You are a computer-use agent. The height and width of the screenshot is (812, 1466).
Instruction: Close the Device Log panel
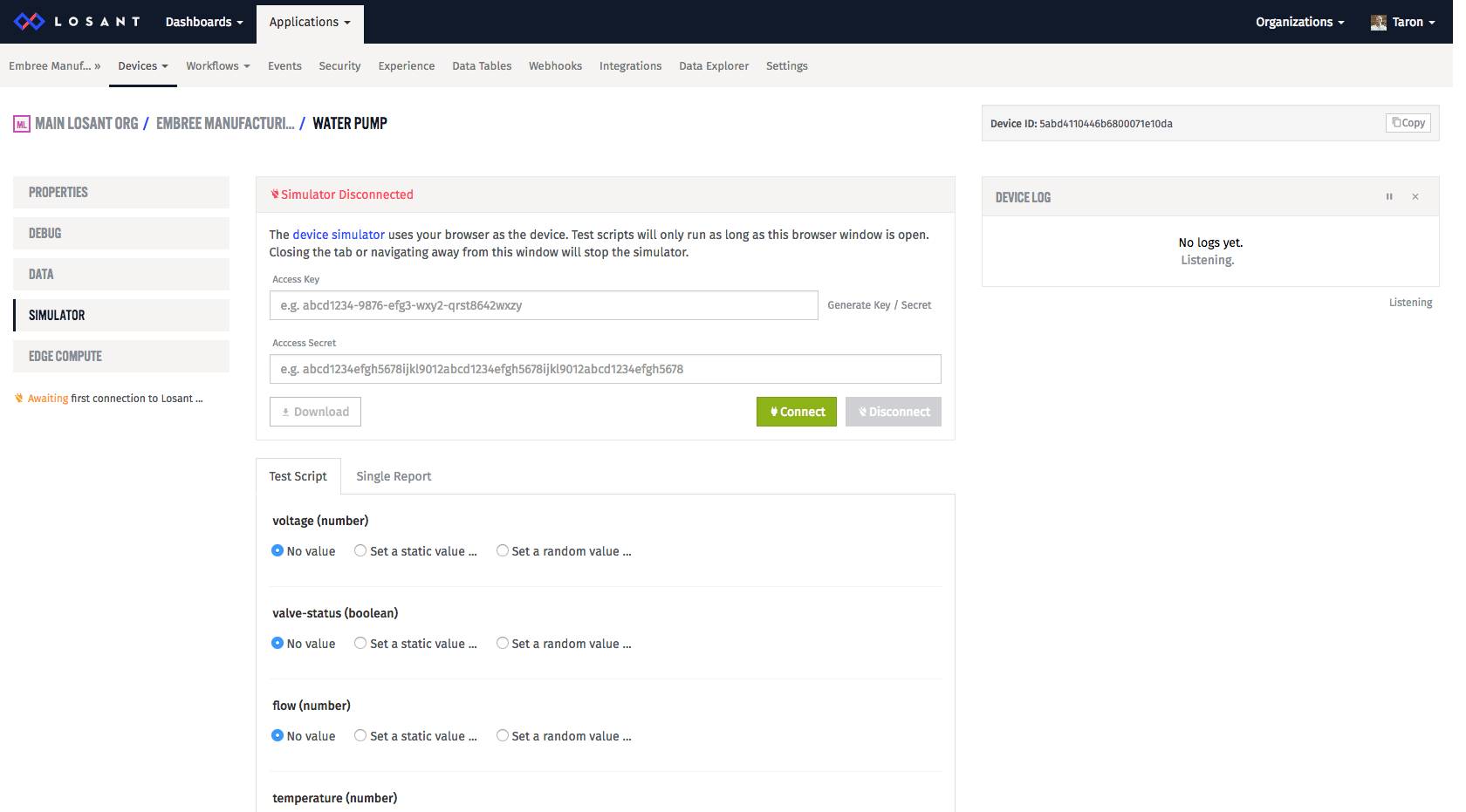pyautogui.click(x=1415, y=197)
